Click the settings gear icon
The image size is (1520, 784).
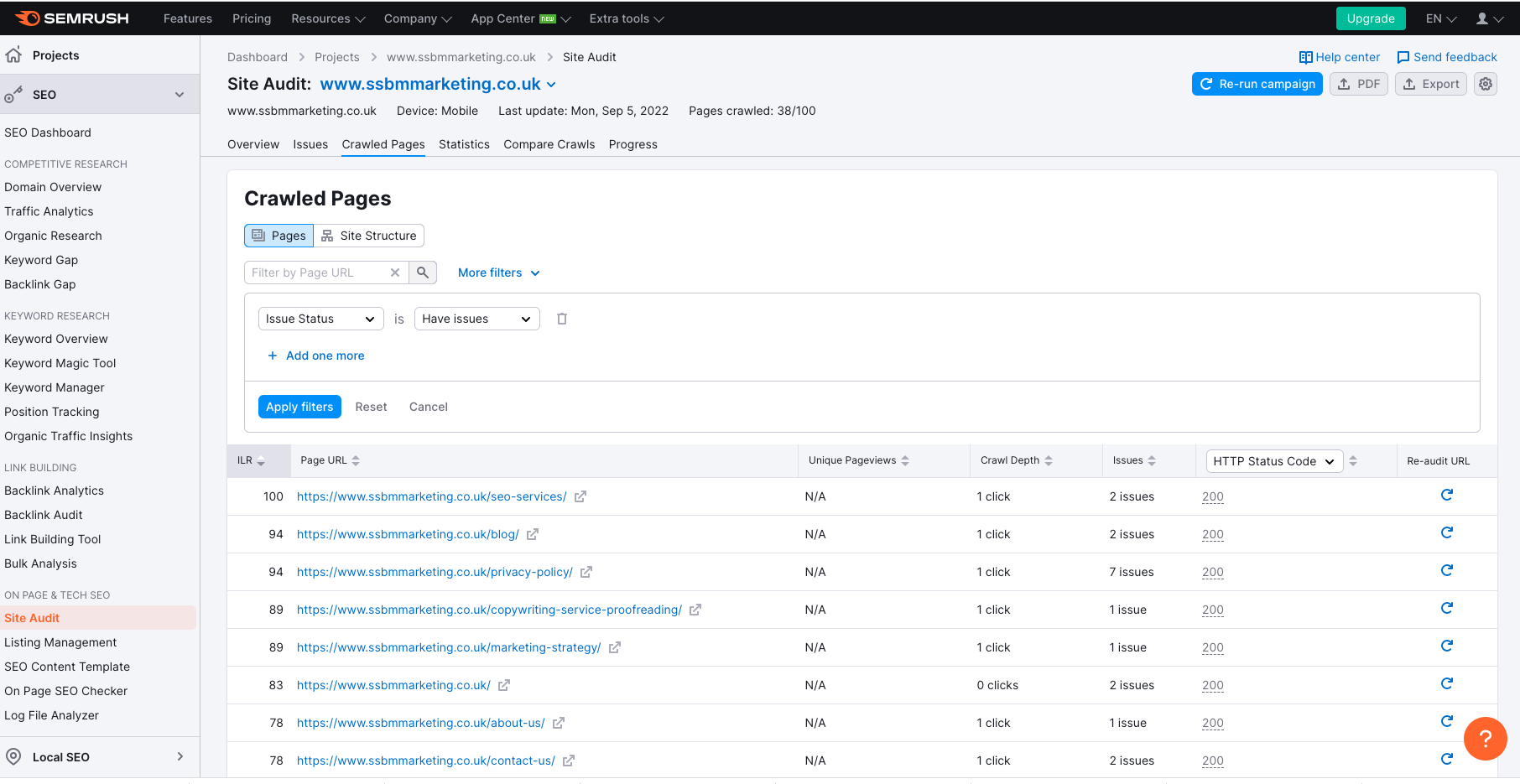point(1486,84)
